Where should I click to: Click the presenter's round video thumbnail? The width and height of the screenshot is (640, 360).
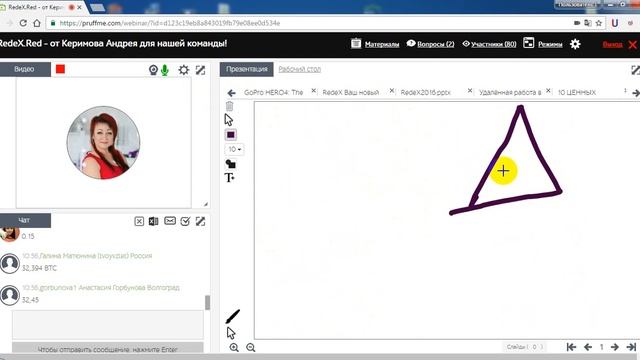103,142
